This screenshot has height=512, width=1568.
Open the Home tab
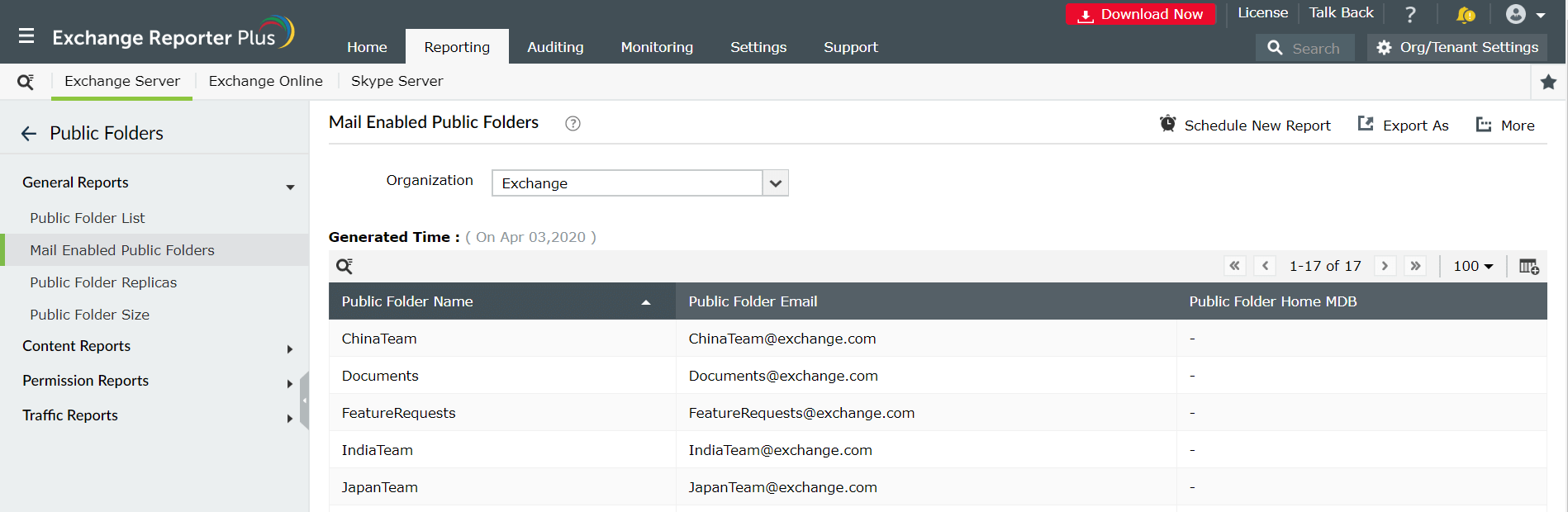(367, 47)
